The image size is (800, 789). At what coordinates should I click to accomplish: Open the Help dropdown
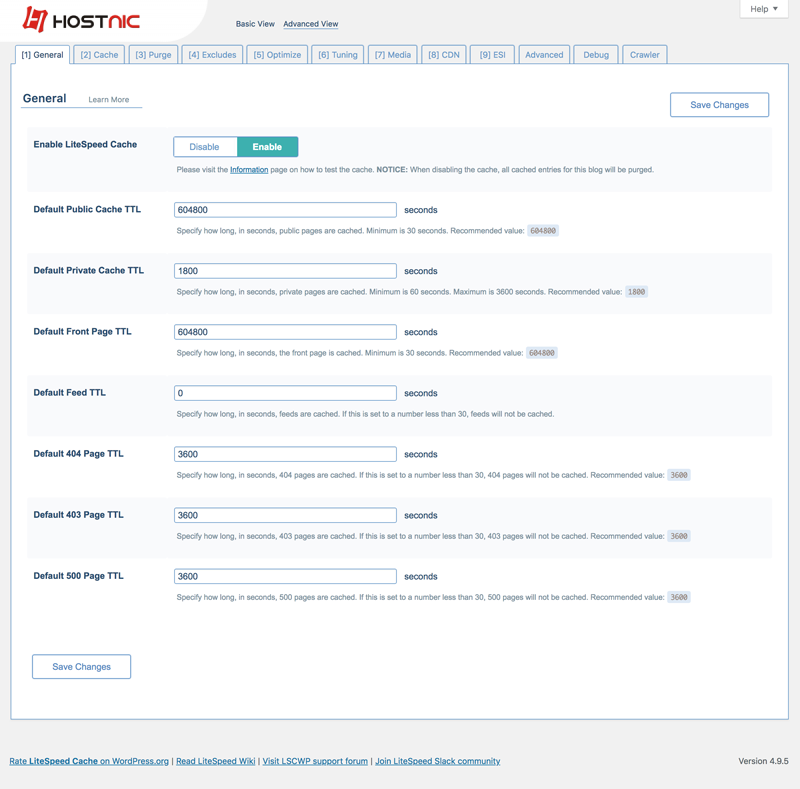click(764, 9)
